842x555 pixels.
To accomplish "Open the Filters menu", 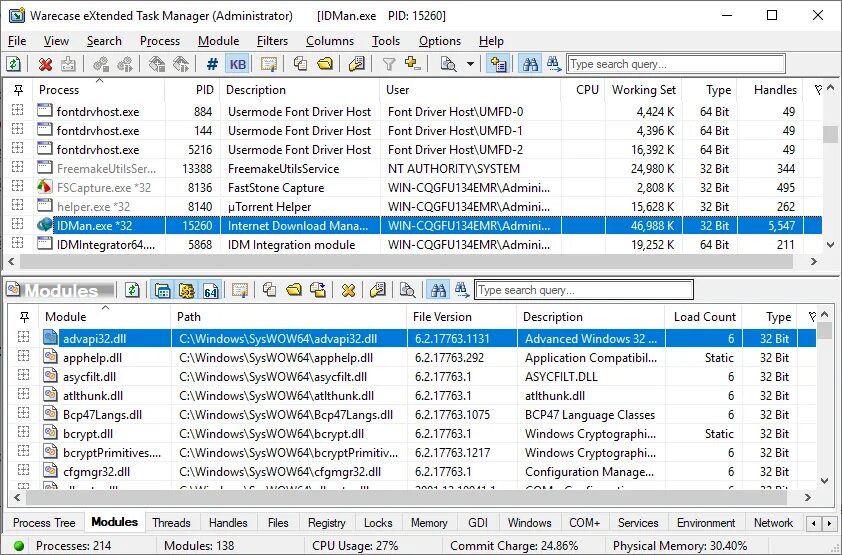I will tap(272, 41).
